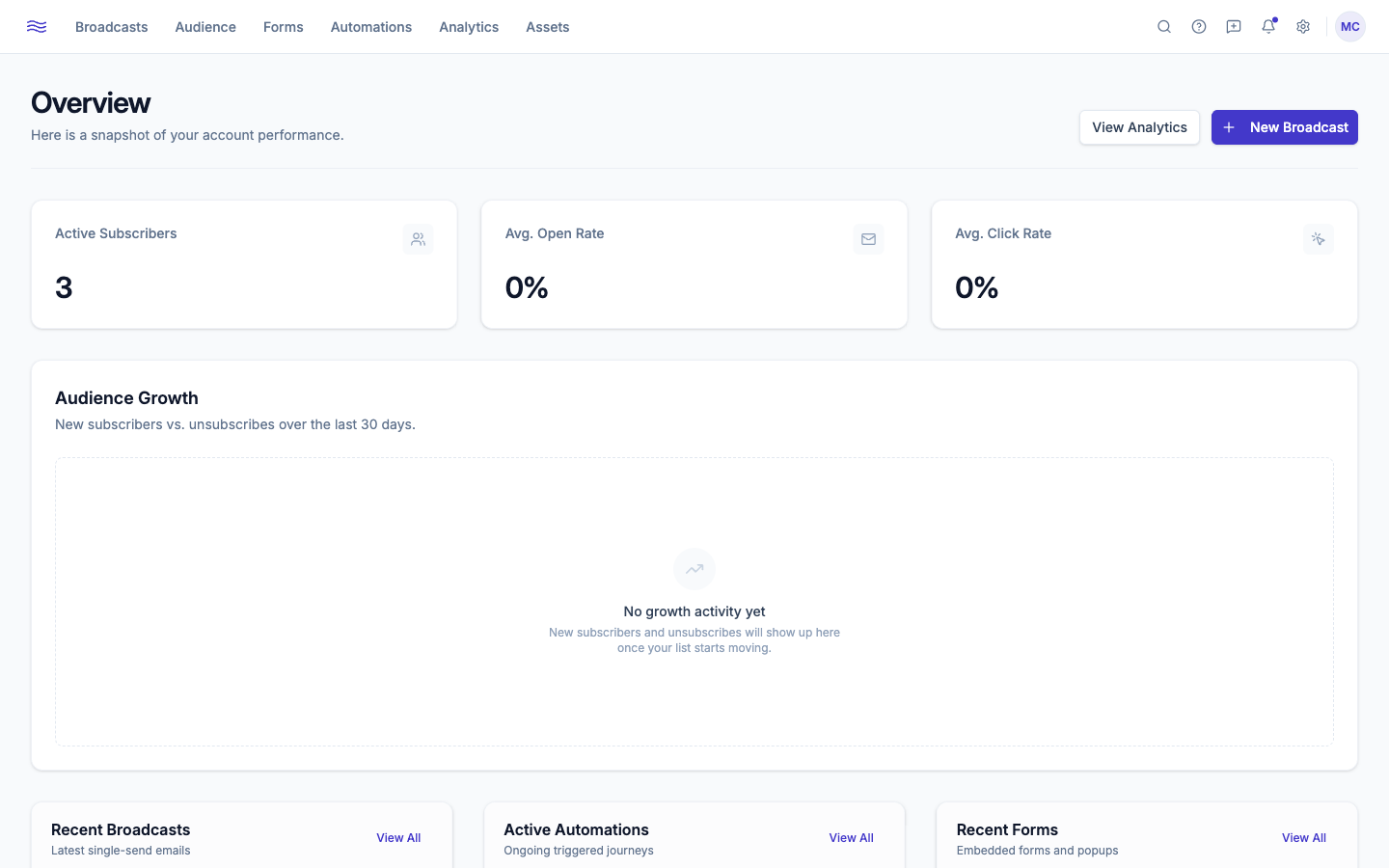This screenshot has height=868, width=1389.
Task: Click the View Analytics button
Action: coord(1139,127)
